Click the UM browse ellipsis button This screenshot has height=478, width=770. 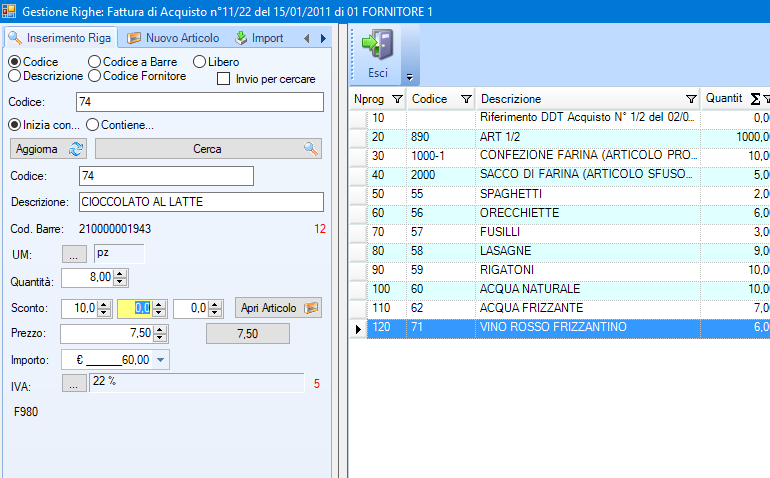pyautogui.click(x=74, y=255)
